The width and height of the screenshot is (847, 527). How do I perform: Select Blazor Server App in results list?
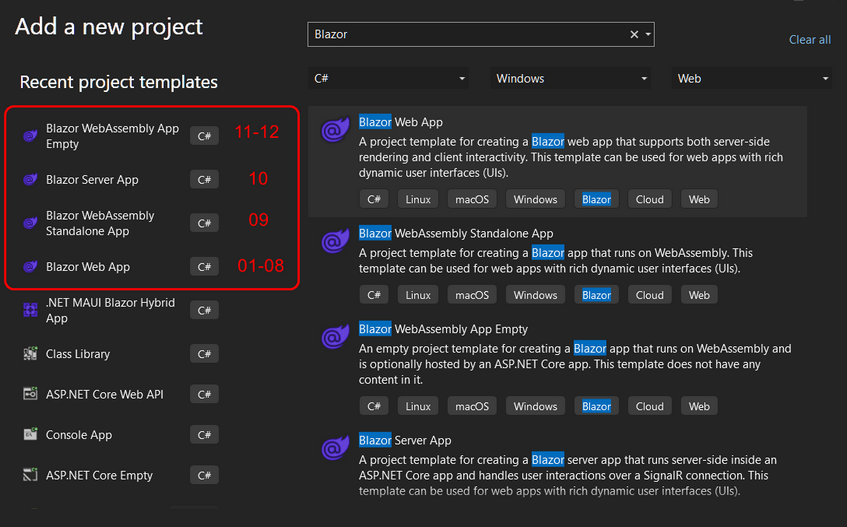[557, 467]
